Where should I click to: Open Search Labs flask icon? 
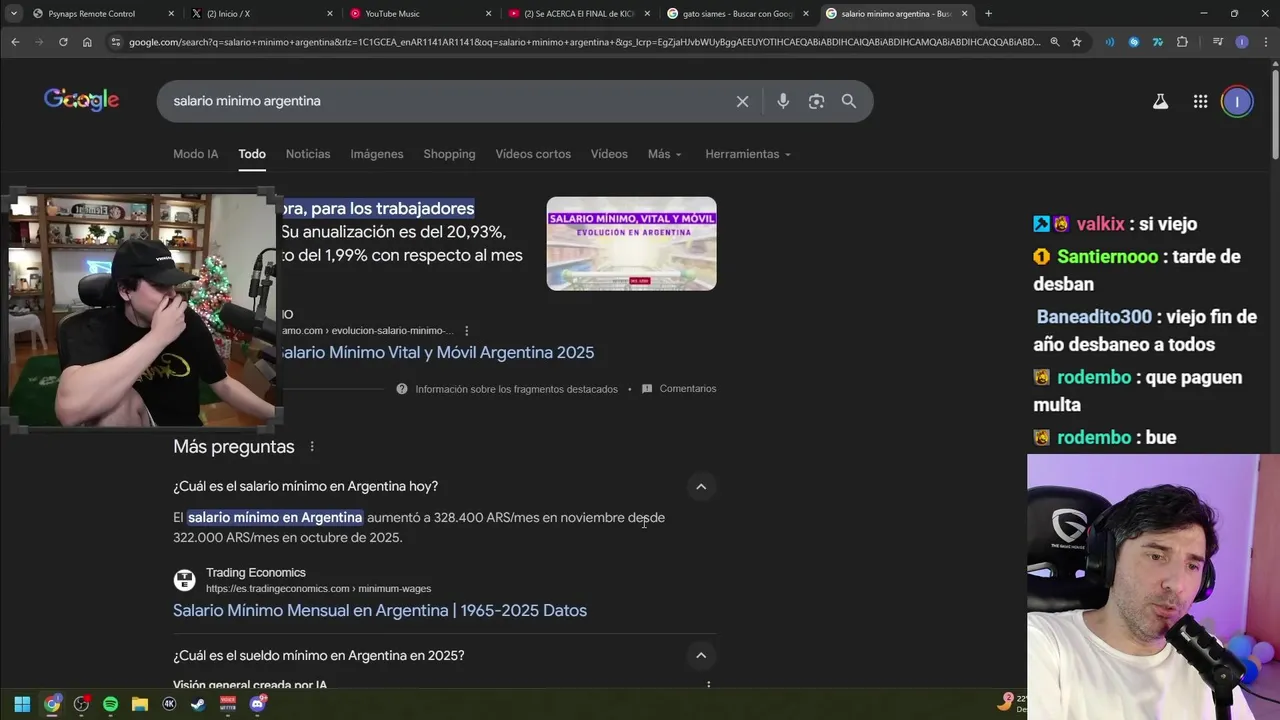pyautogui.click(x=1160, y=101)
